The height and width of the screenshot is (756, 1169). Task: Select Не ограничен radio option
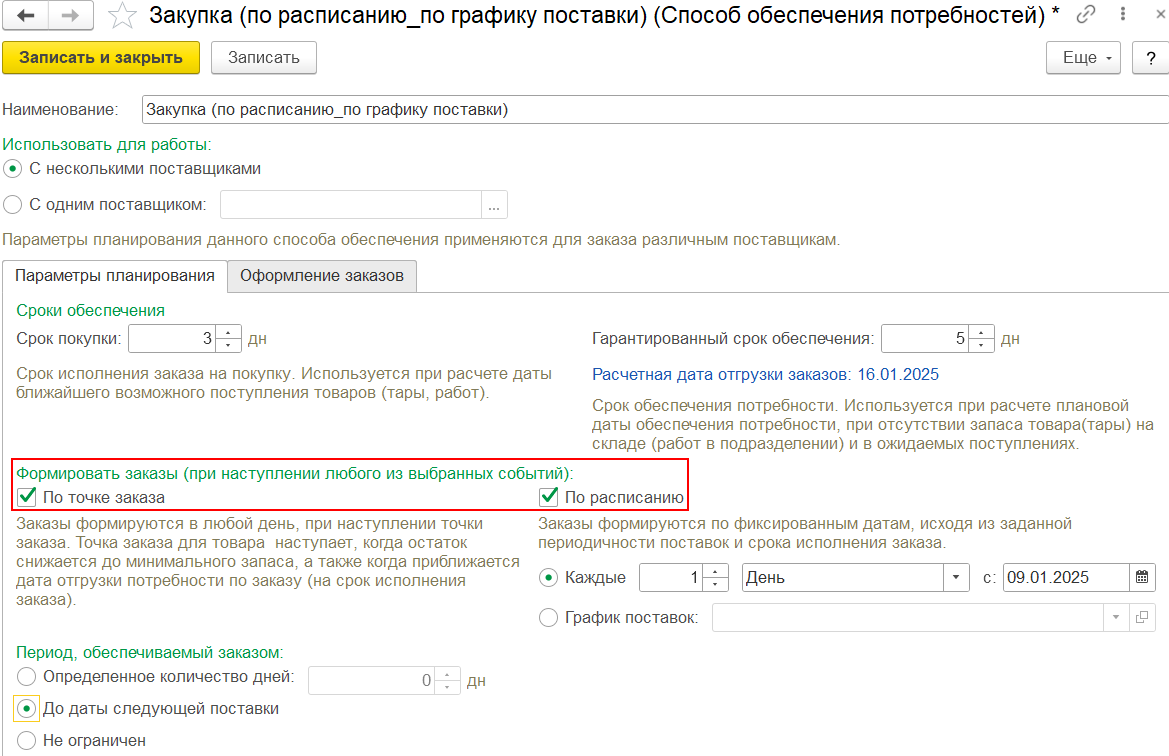[26, 740]
